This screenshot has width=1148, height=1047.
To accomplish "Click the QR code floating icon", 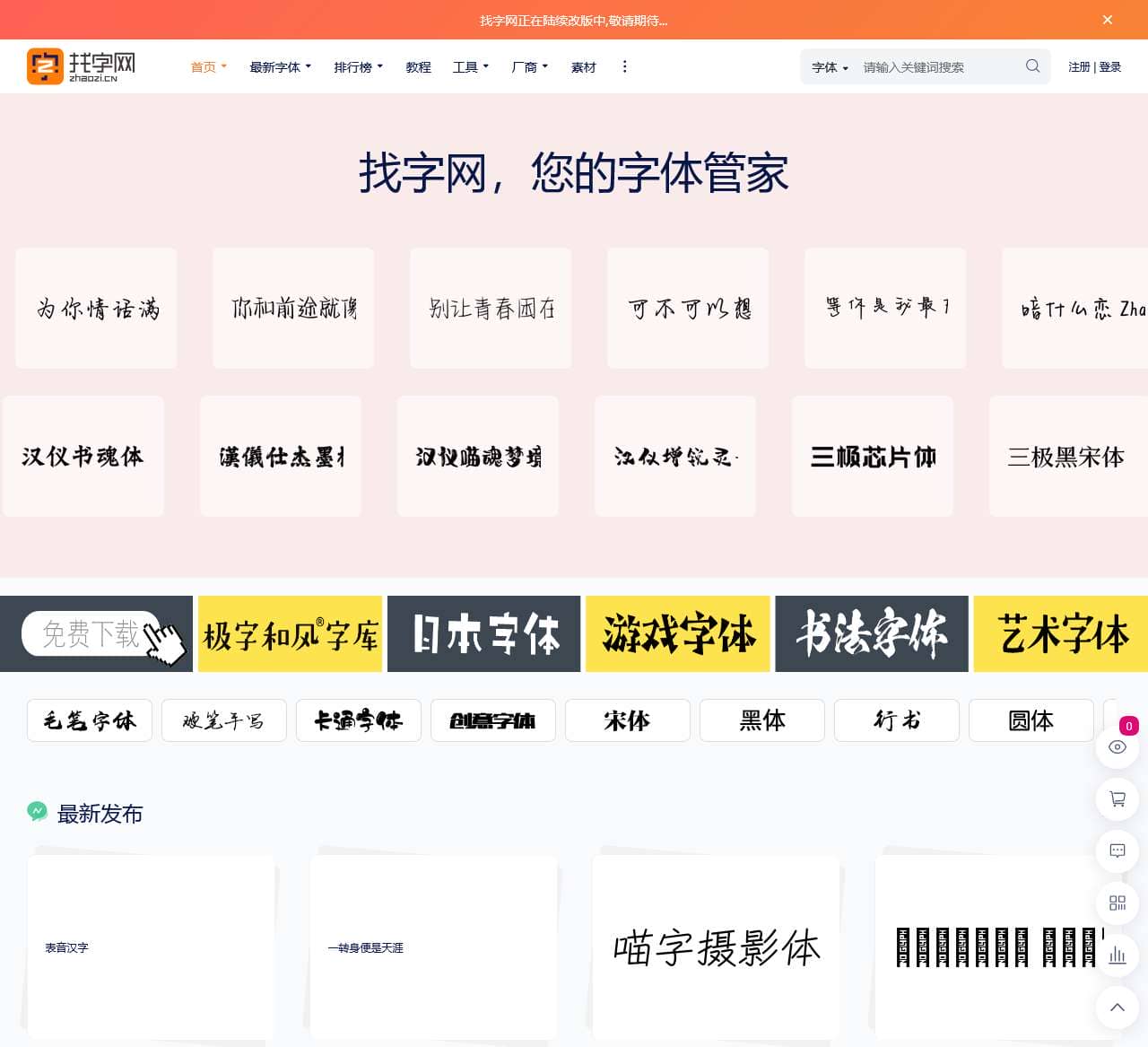I will 1118,903.
